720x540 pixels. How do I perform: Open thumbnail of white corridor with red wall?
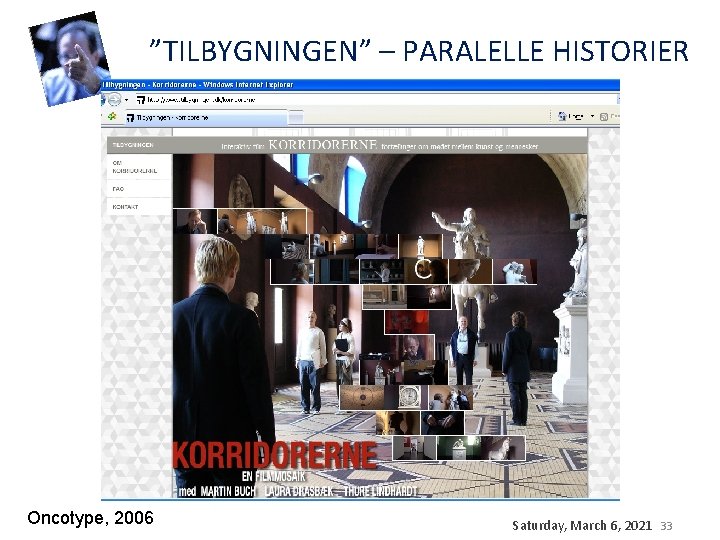[x=414, y=448]
